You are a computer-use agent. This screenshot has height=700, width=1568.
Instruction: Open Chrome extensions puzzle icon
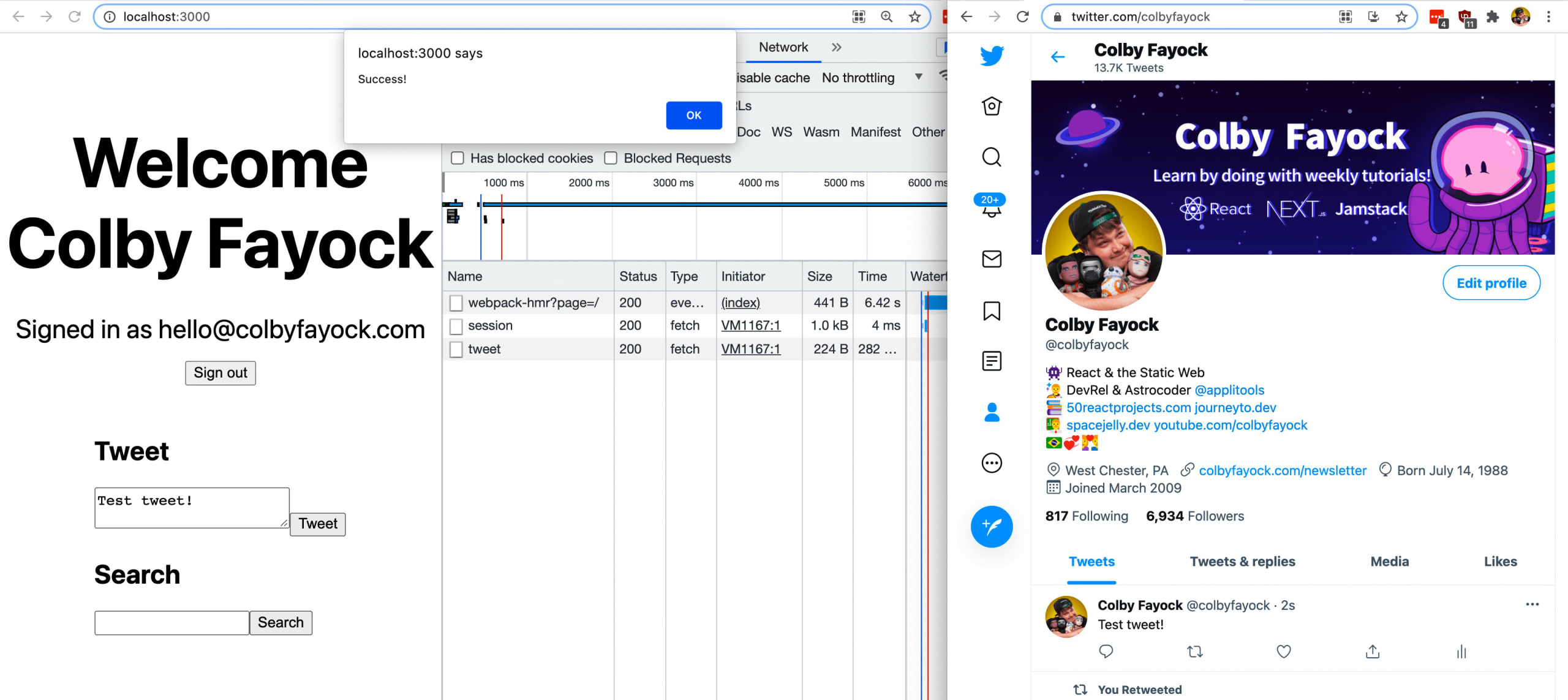(x=1493, y=17)
